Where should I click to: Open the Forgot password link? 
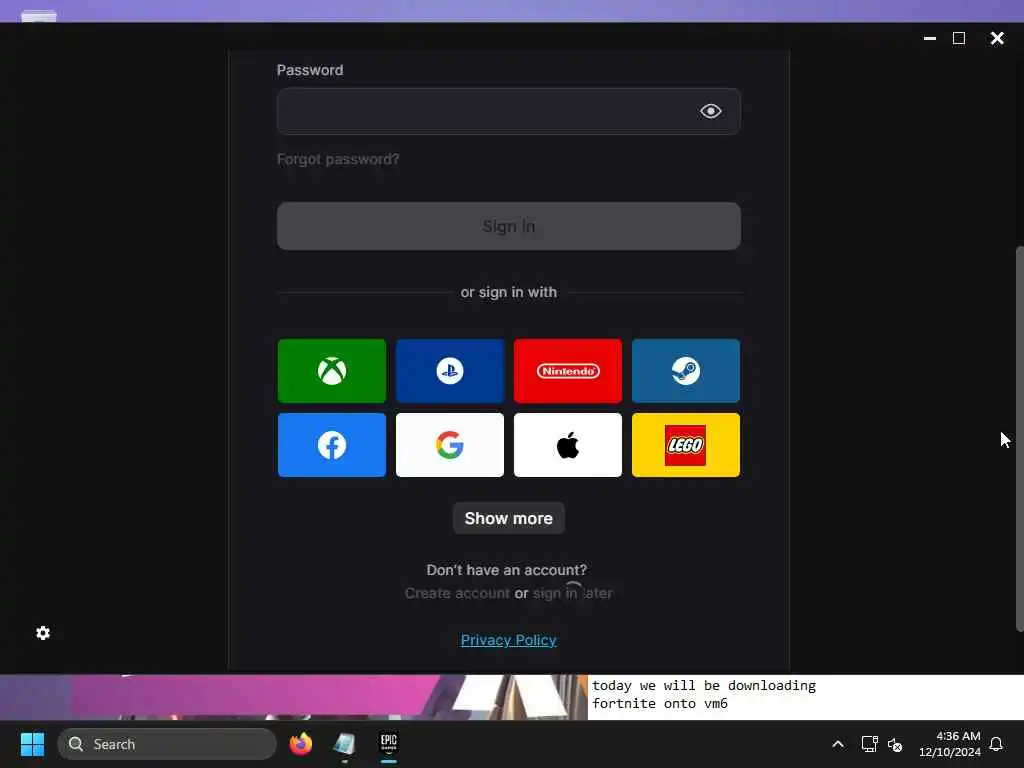[x=338, y=159]
